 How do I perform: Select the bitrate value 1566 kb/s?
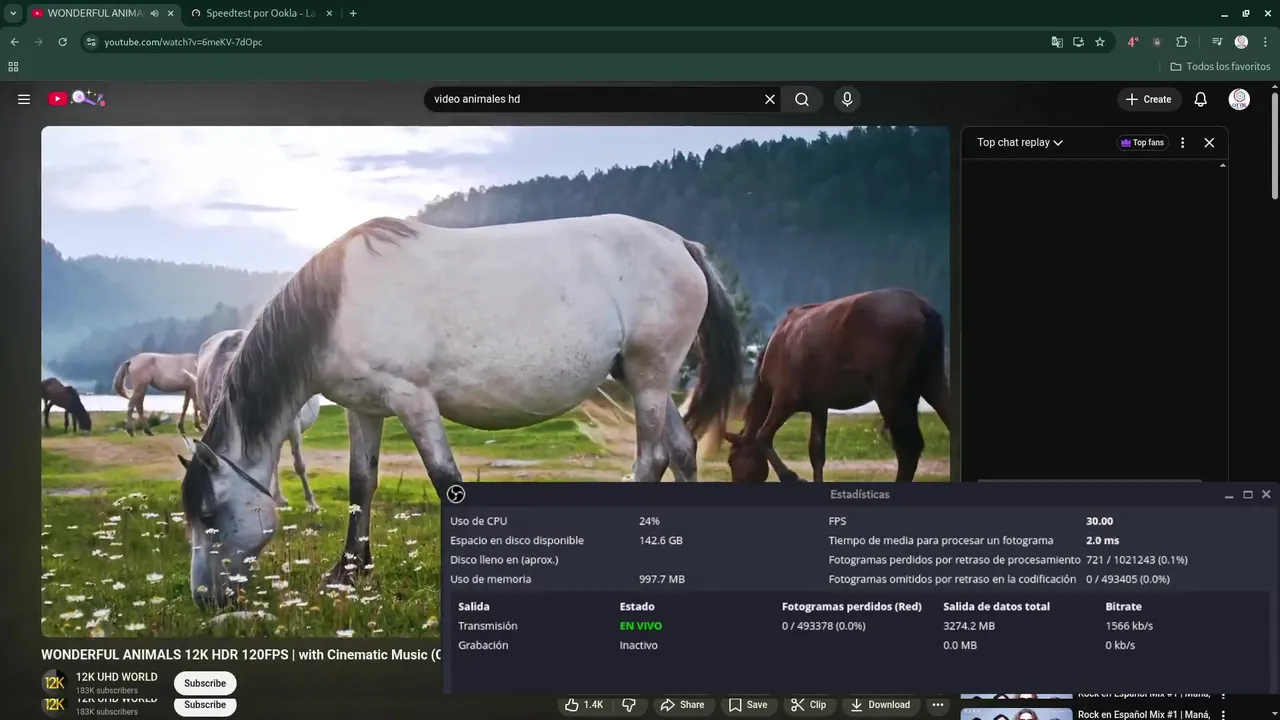1129,626
